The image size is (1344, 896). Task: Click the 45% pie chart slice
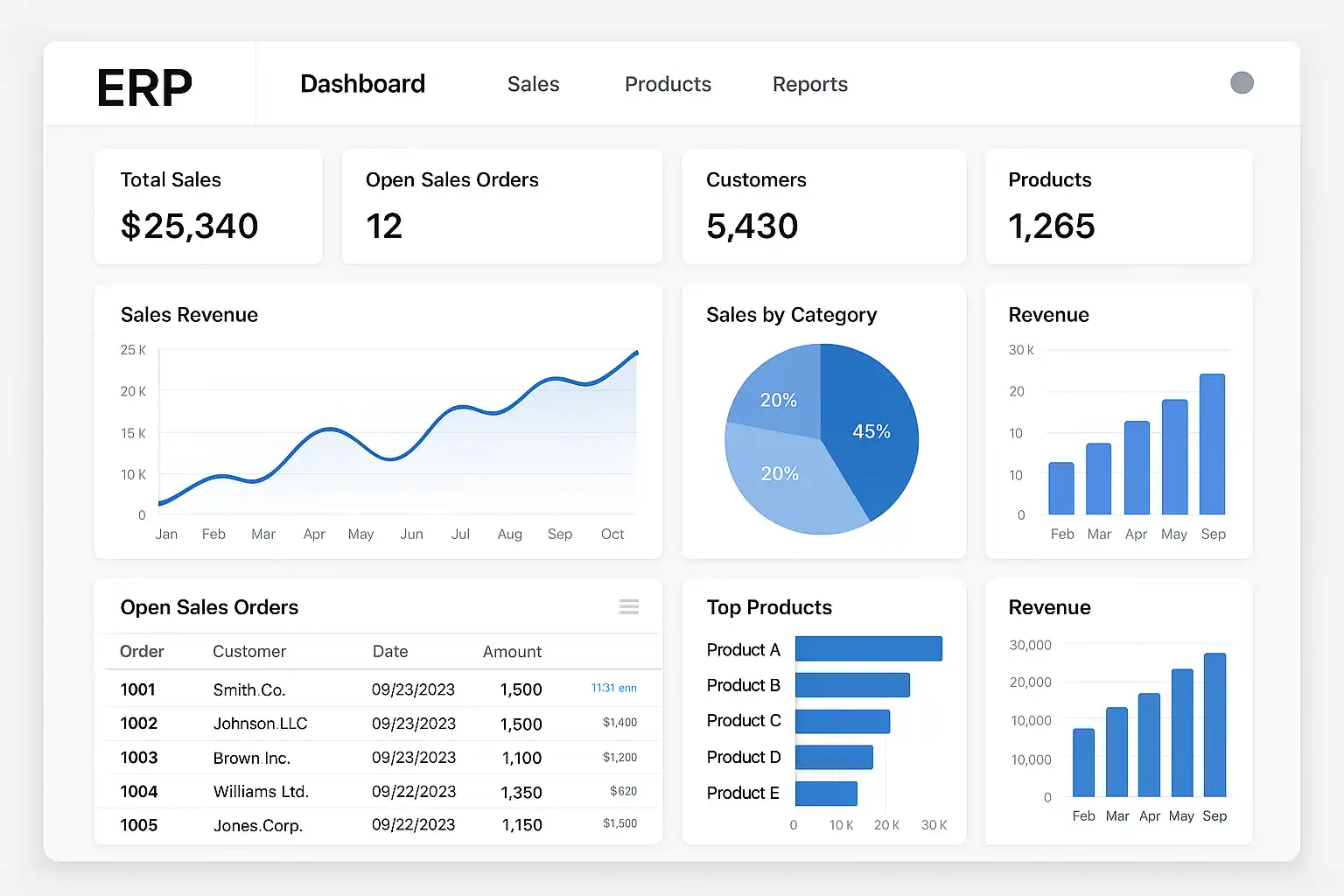coord(871,430)
